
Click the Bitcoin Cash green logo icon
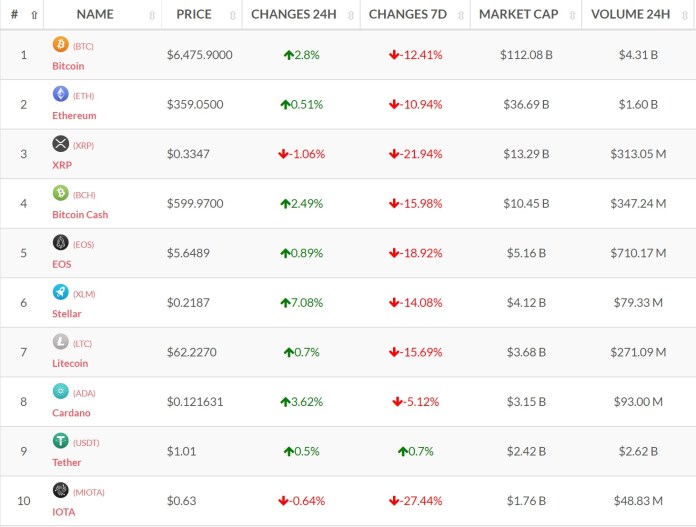pyautogui.click(x=61, y=193)
